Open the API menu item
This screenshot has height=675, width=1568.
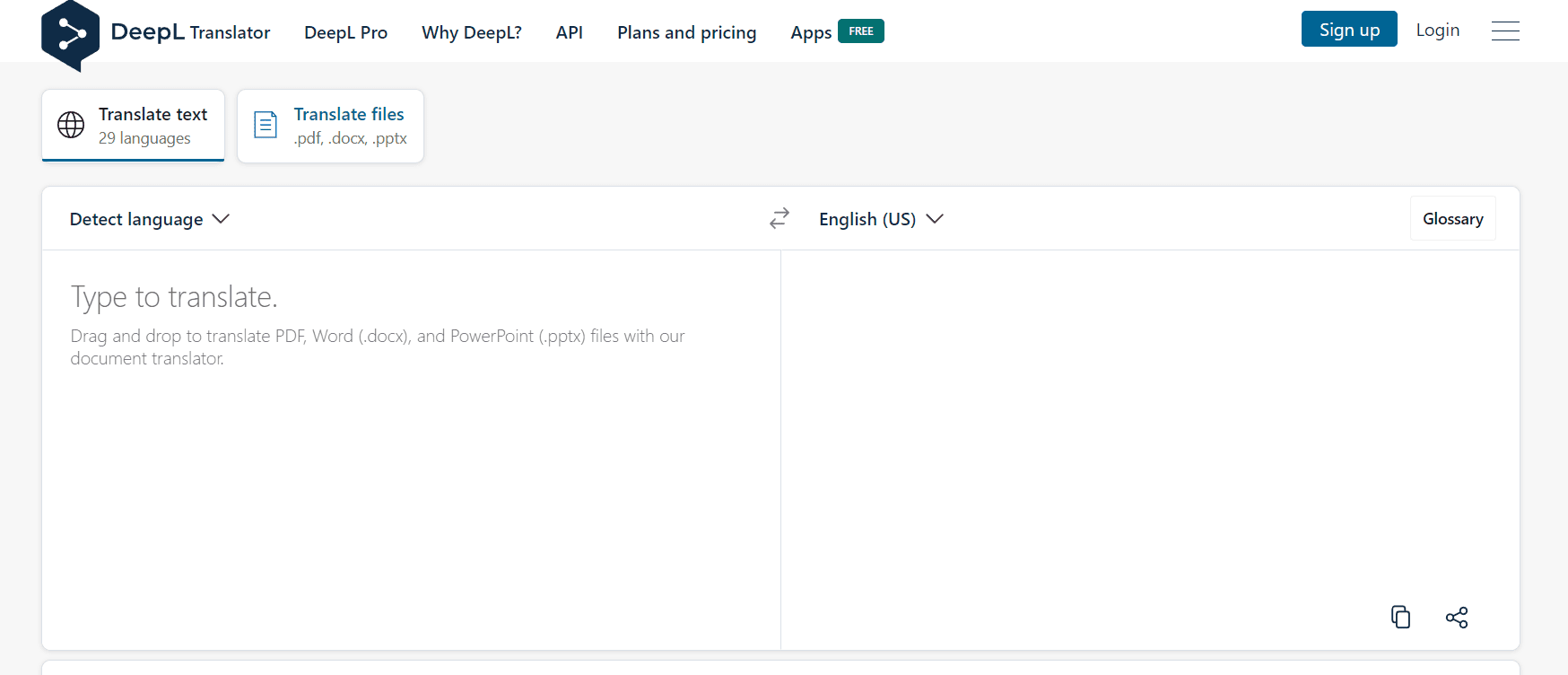pos(570,32)
